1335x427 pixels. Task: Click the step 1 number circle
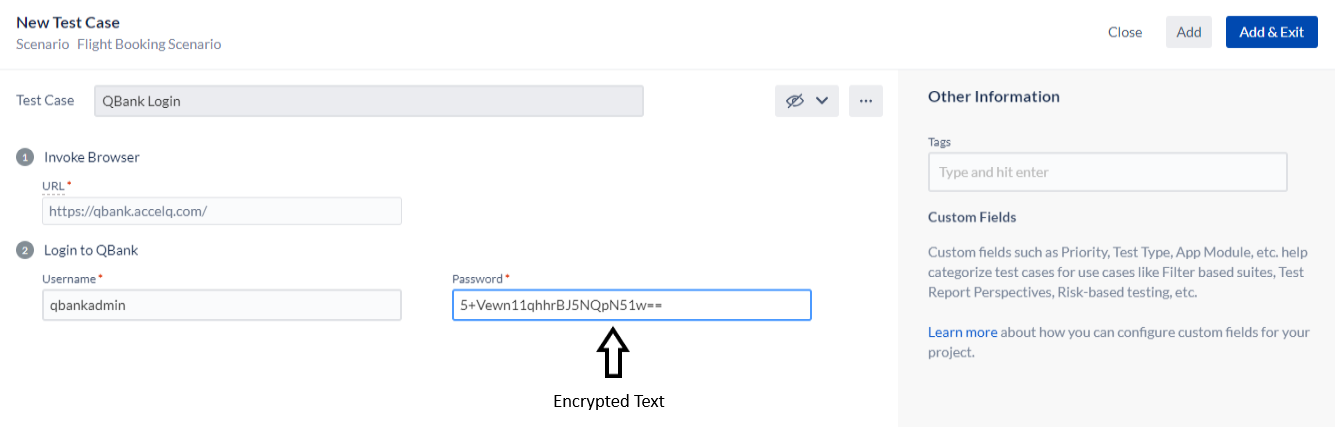point(25,157)
